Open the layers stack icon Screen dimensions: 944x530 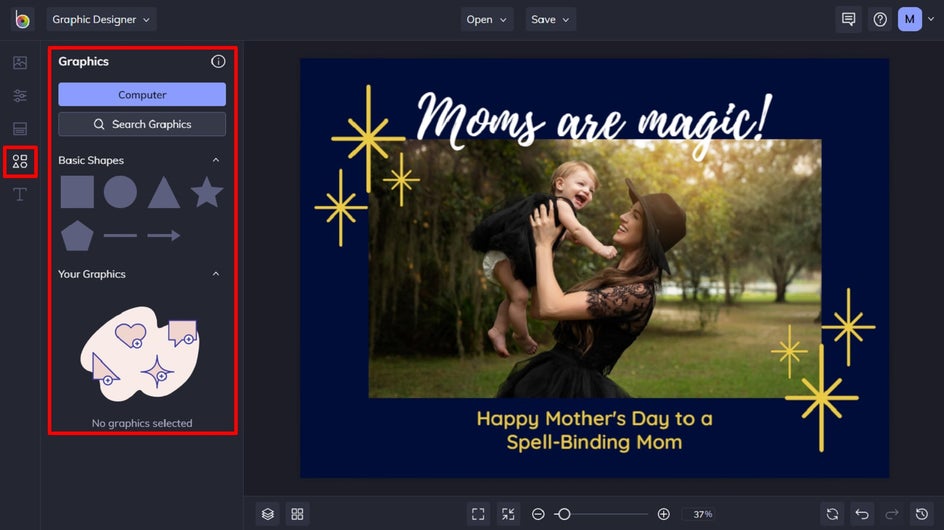pos(268,514)
